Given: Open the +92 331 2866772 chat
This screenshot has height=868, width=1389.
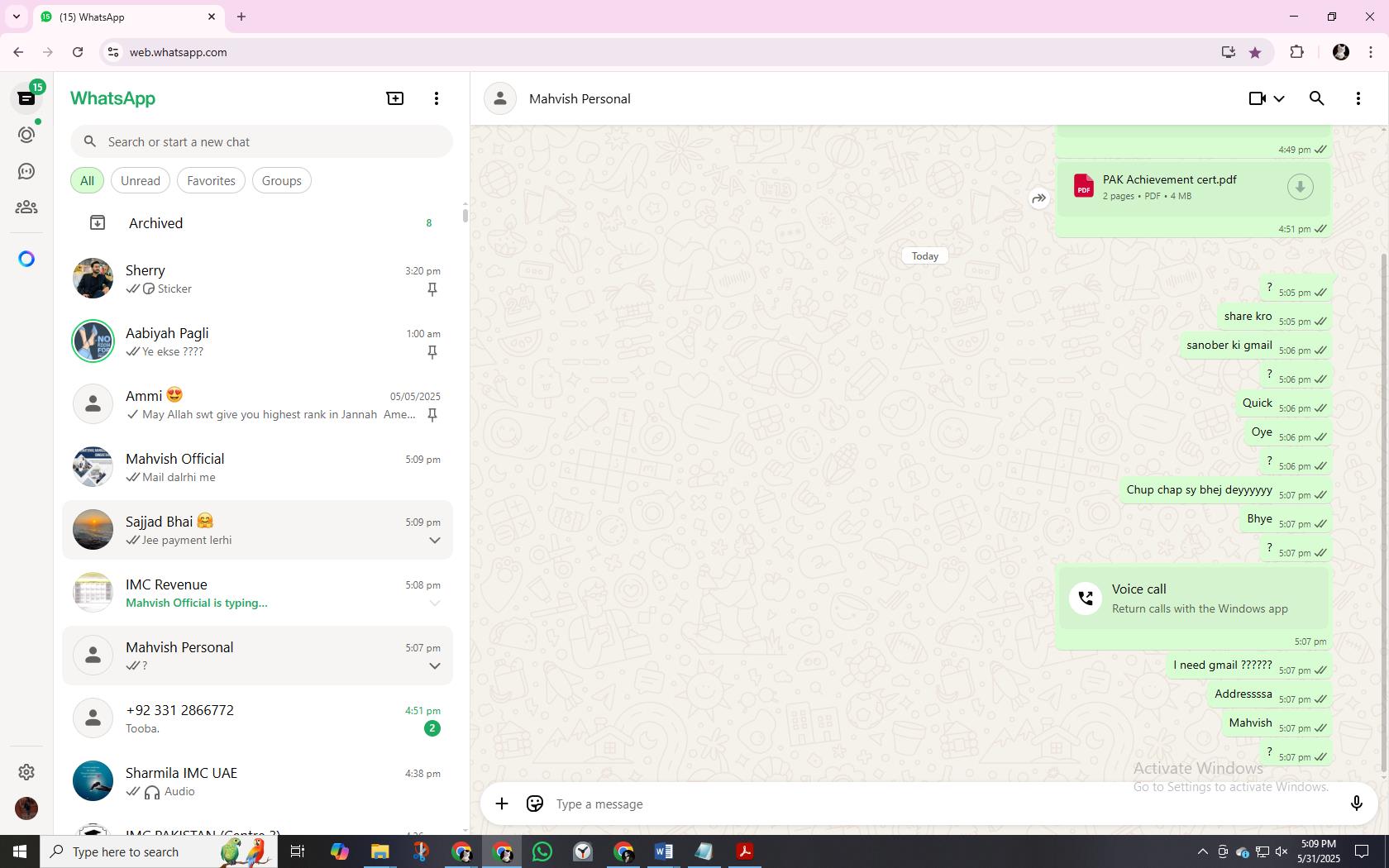Looking at the screenshot, I should pyautogui.click(x=258, y=718).
